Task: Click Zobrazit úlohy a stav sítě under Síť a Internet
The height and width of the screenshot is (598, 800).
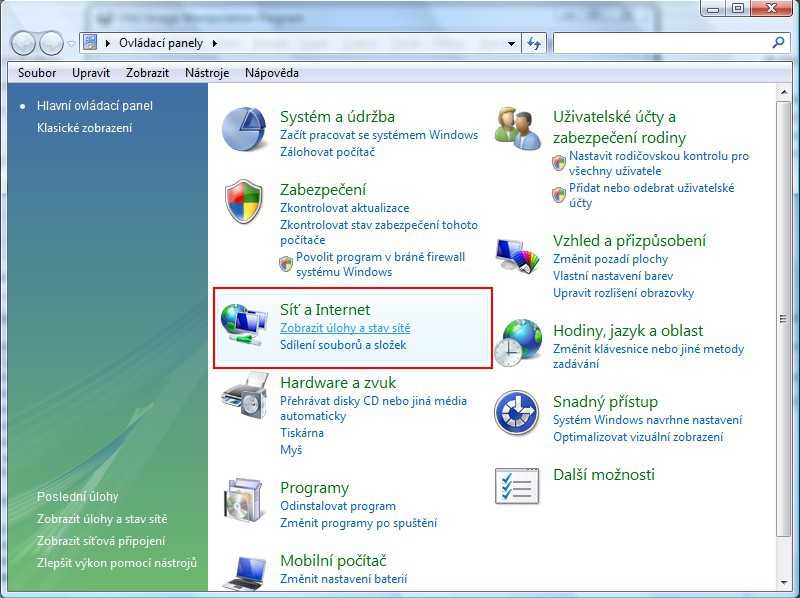Action: pos(345,328)
